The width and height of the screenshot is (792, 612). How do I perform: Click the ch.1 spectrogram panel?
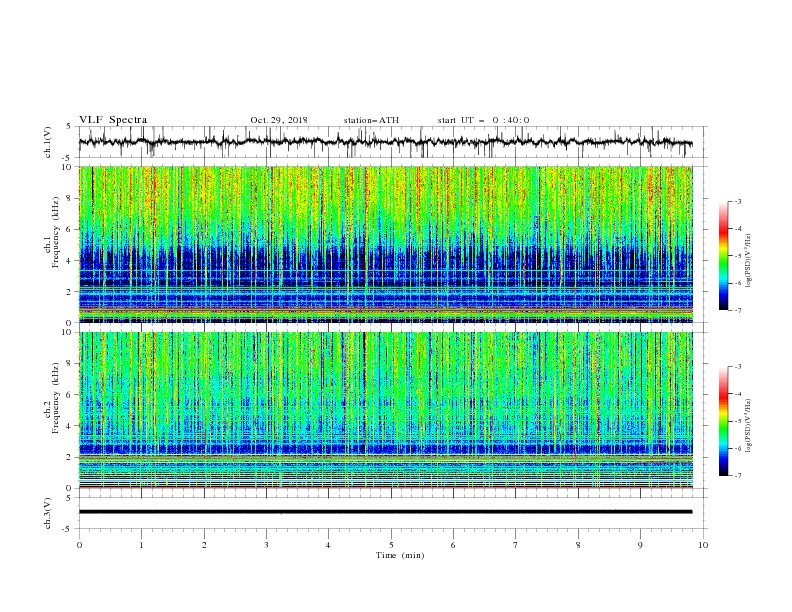[x=385, y=244]
